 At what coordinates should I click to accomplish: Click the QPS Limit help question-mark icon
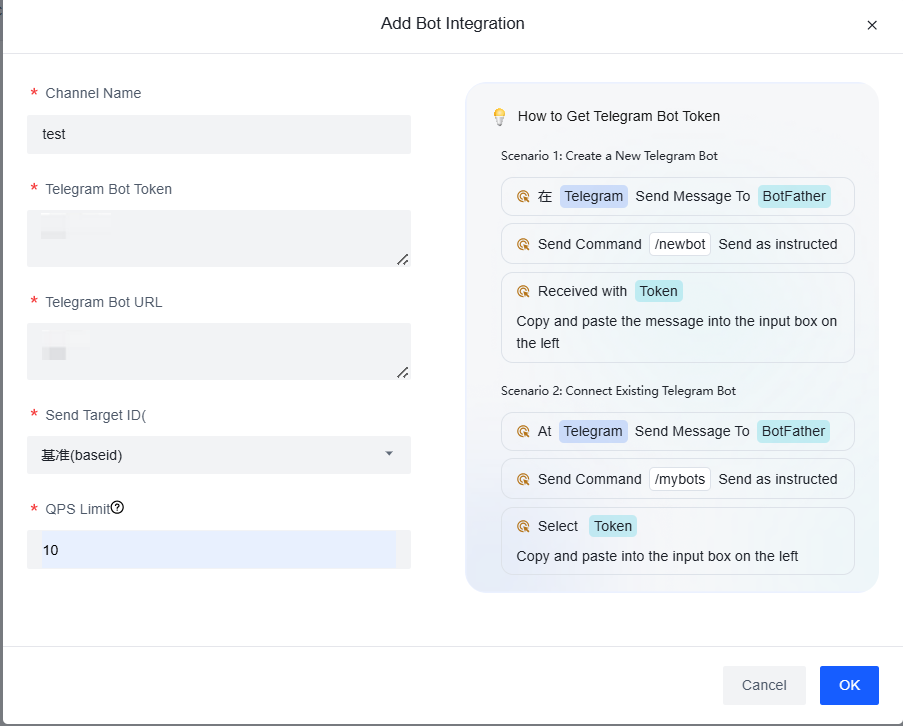(117, 508)
